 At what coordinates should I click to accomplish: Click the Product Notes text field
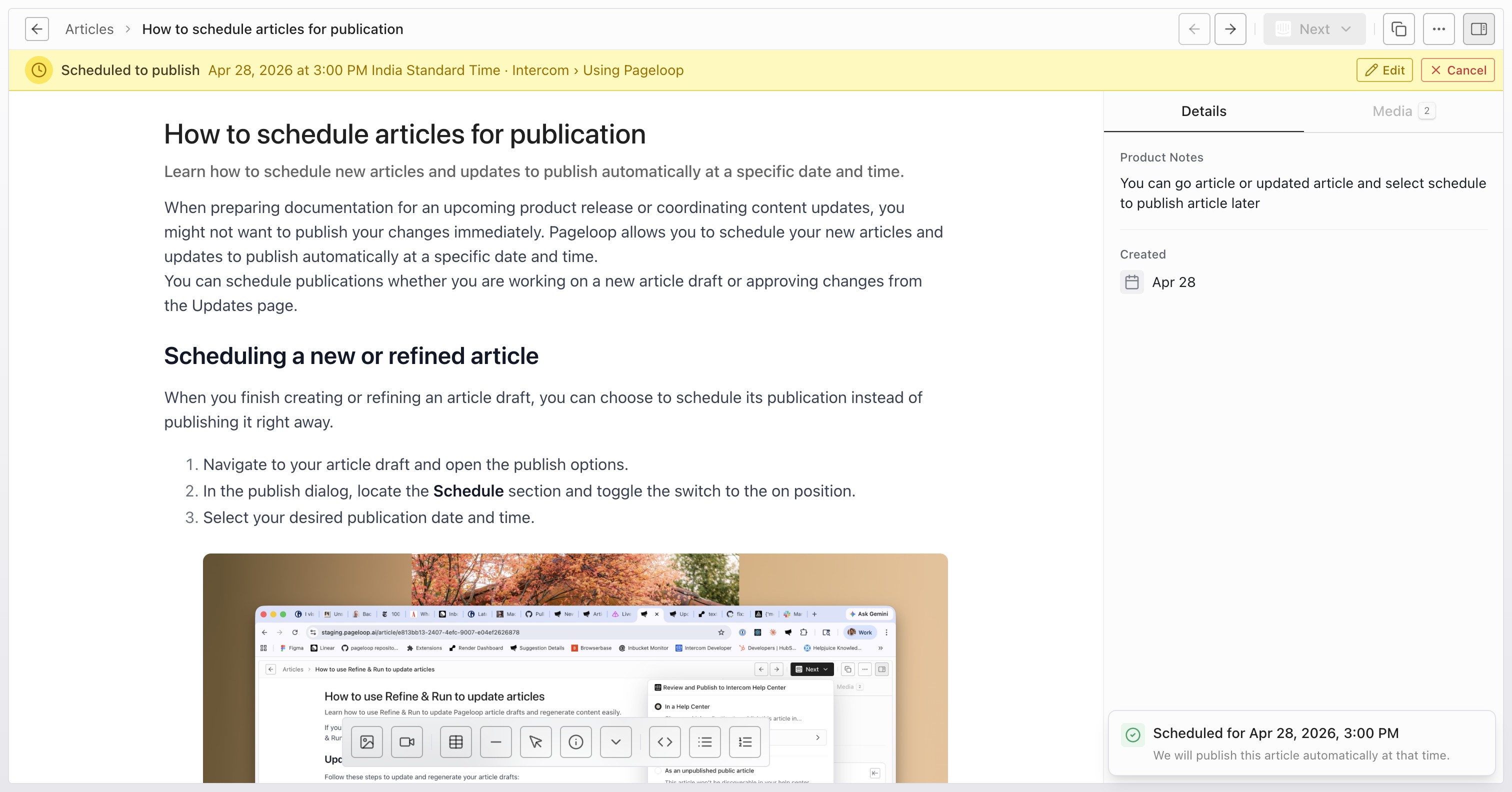pos(1302,193)
